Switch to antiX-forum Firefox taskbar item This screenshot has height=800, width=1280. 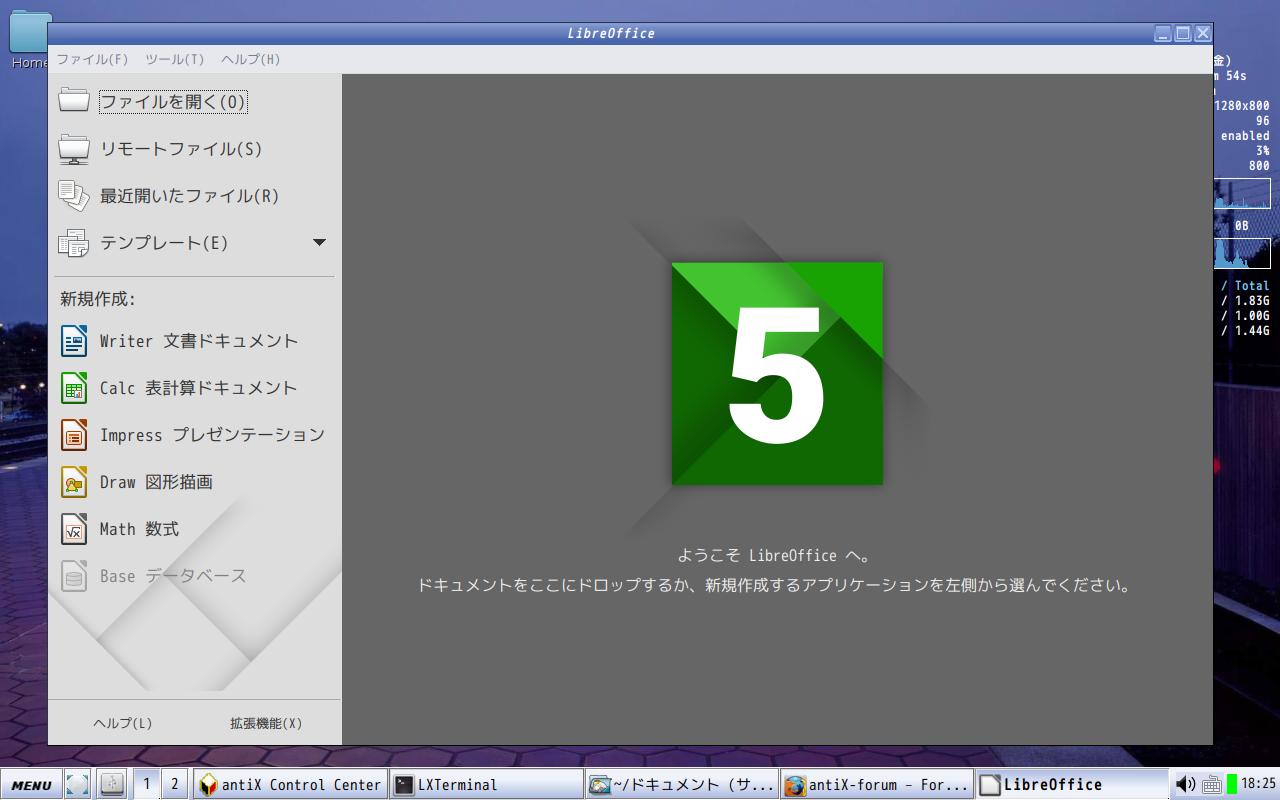pyautogui.click(x=877, y=785)
